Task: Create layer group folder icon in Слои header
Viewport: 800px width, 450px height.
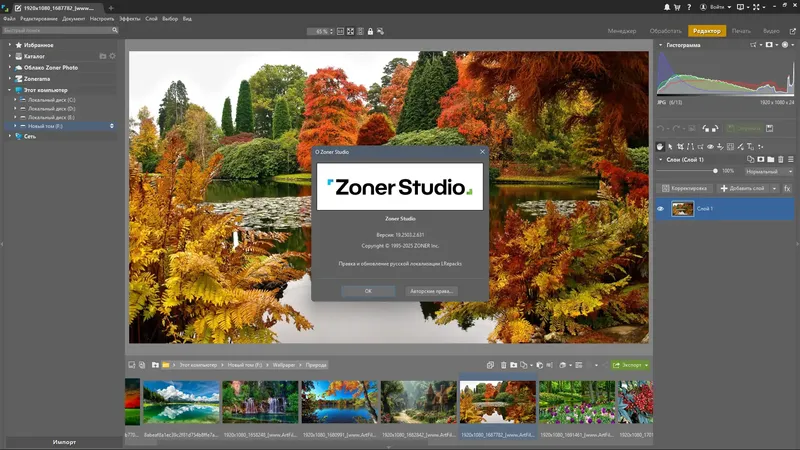Action: click(770, 160)
